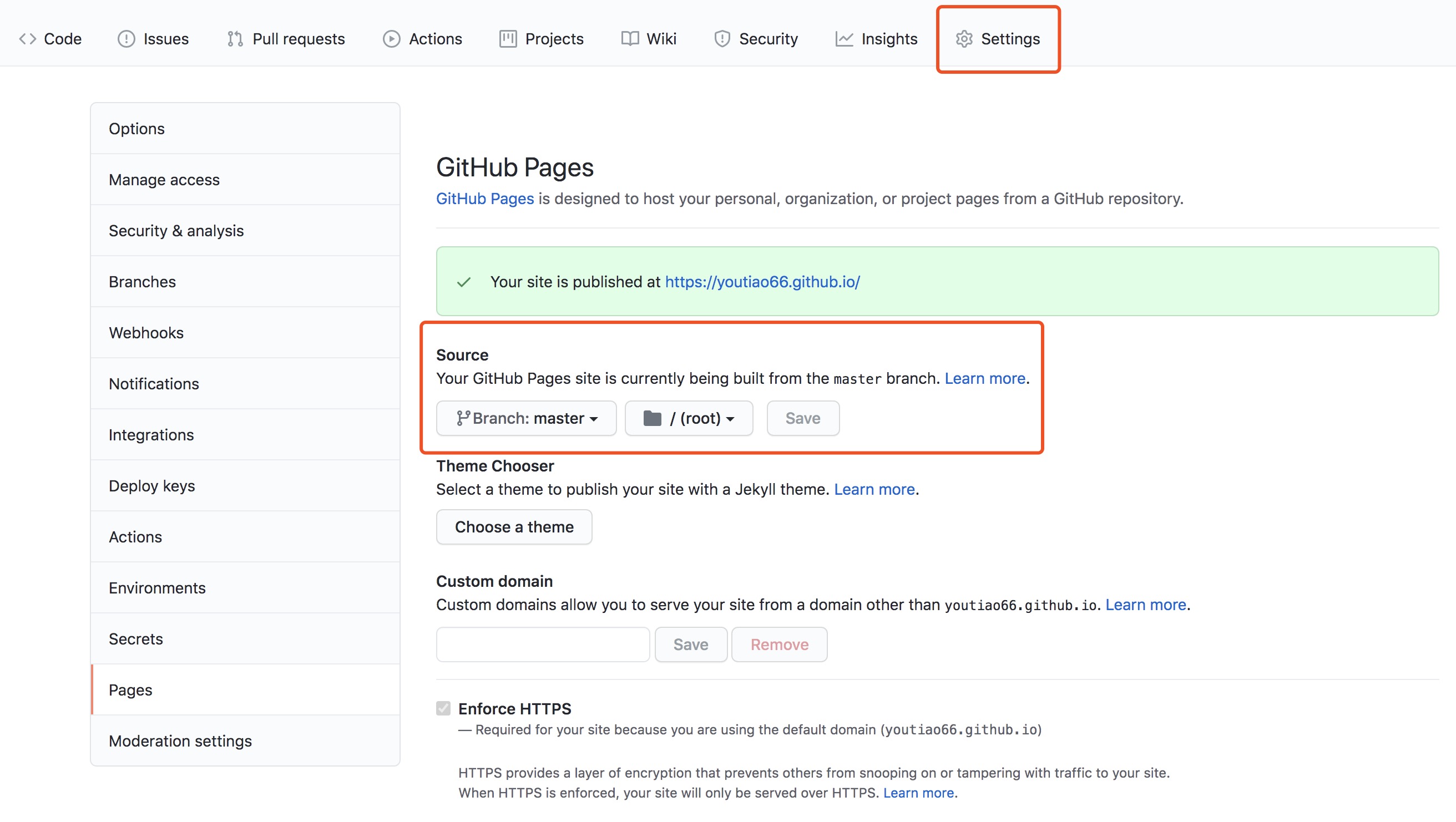The height and width of the screenshot is (822, 1456).
Task: Click the Code brackets icon
Action: coord(28,39)
